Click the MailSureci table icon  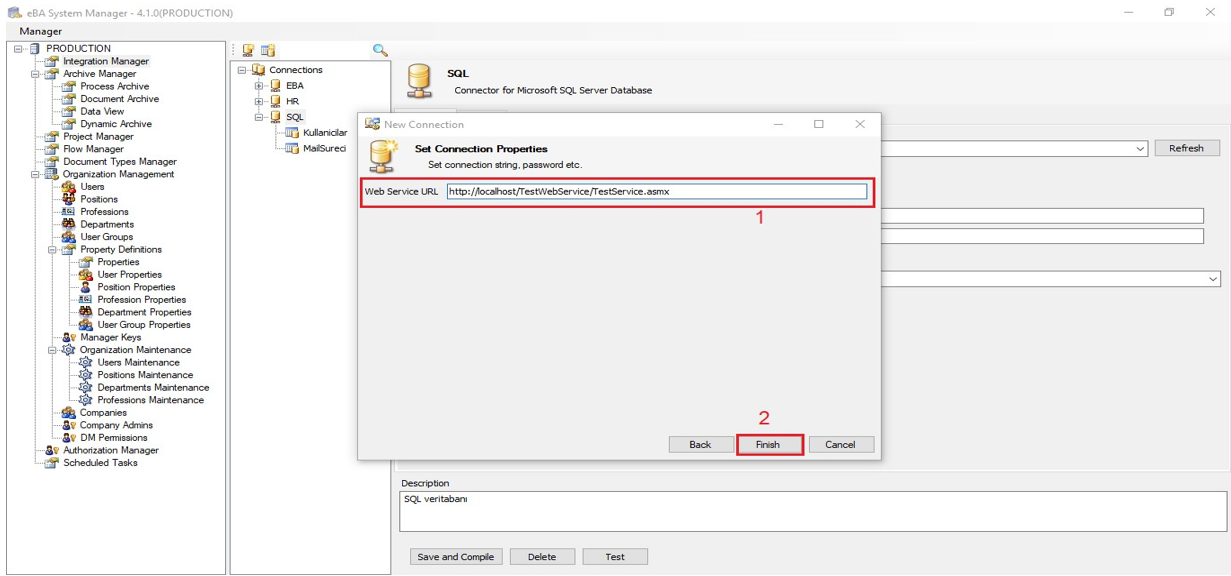[292, 148]
